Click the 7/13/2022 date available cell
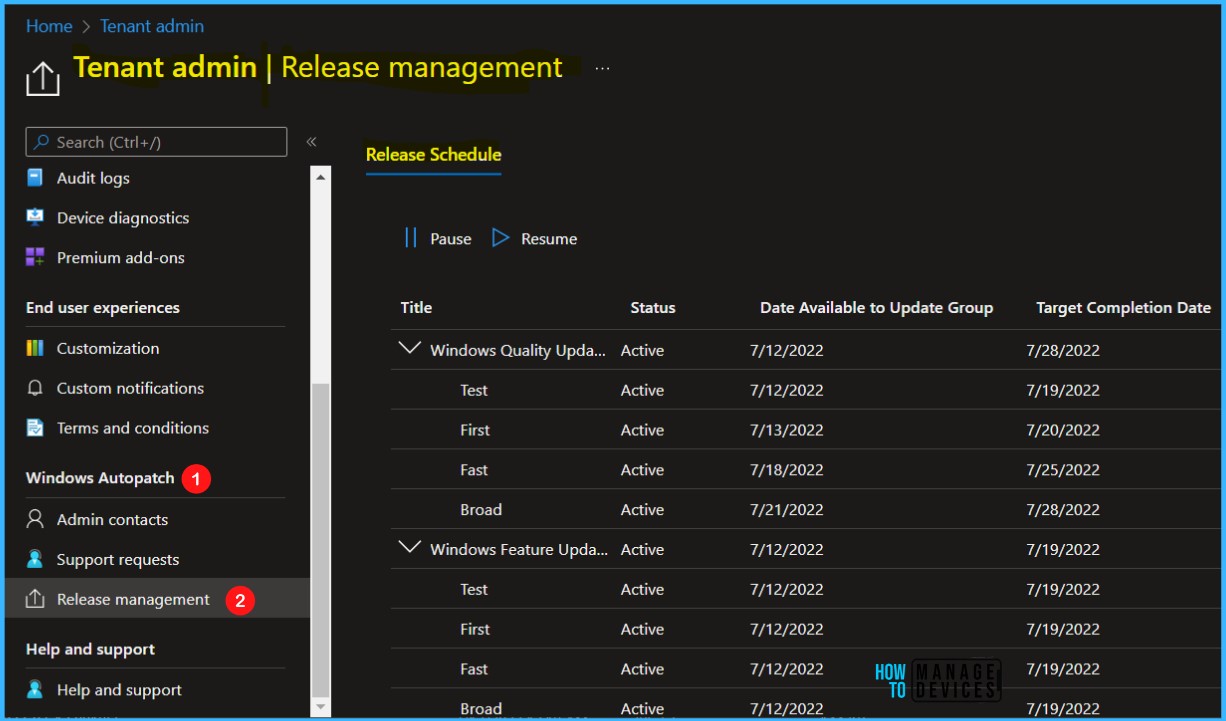This screenshot has width=1226, height=721. [786, 430]
